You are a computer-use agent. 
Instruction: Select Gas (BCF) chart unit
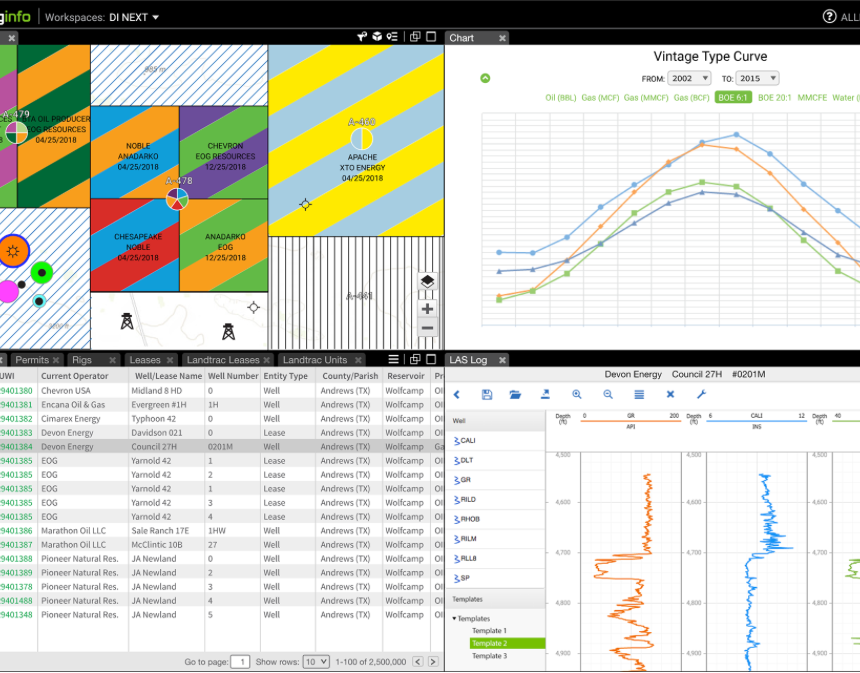tap(691, 98)
